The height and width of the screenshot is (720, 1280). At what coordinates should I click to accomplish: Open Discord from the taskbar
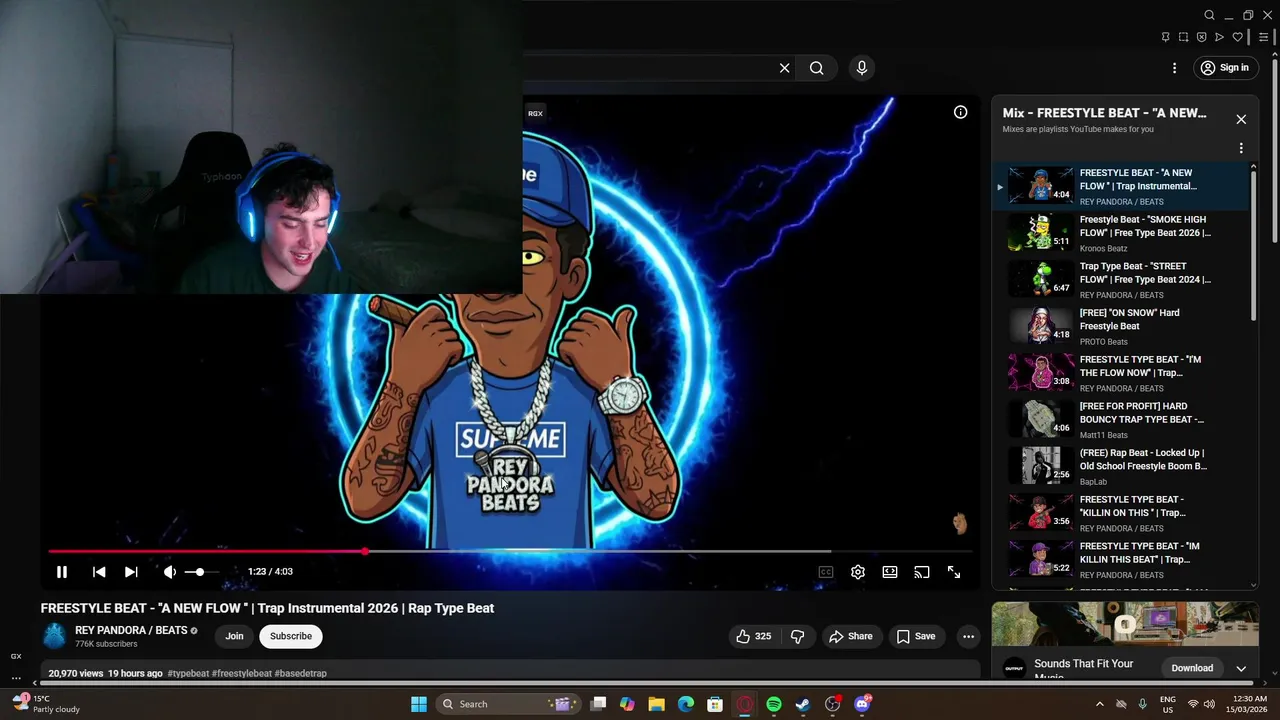pyautogui.click(x=863, y=704)
